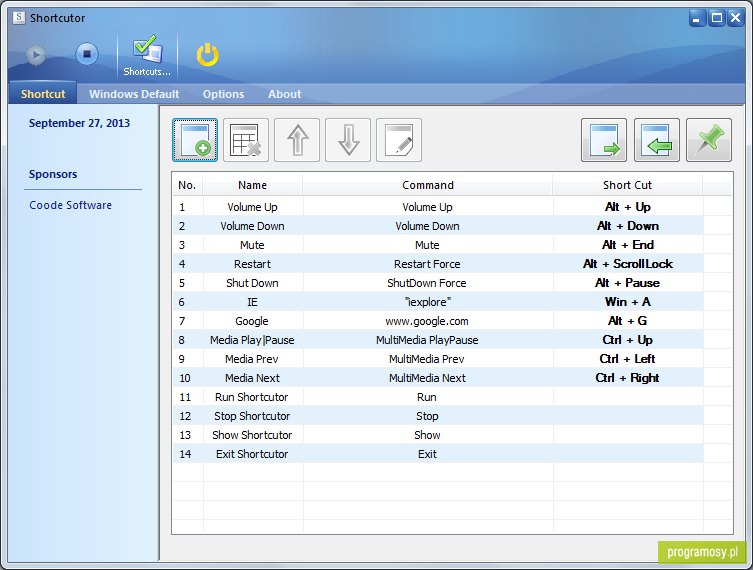This screenshot has height=570, width=753.
Task: Click the ShutDown Force command cell
Action: click(427, 283)
